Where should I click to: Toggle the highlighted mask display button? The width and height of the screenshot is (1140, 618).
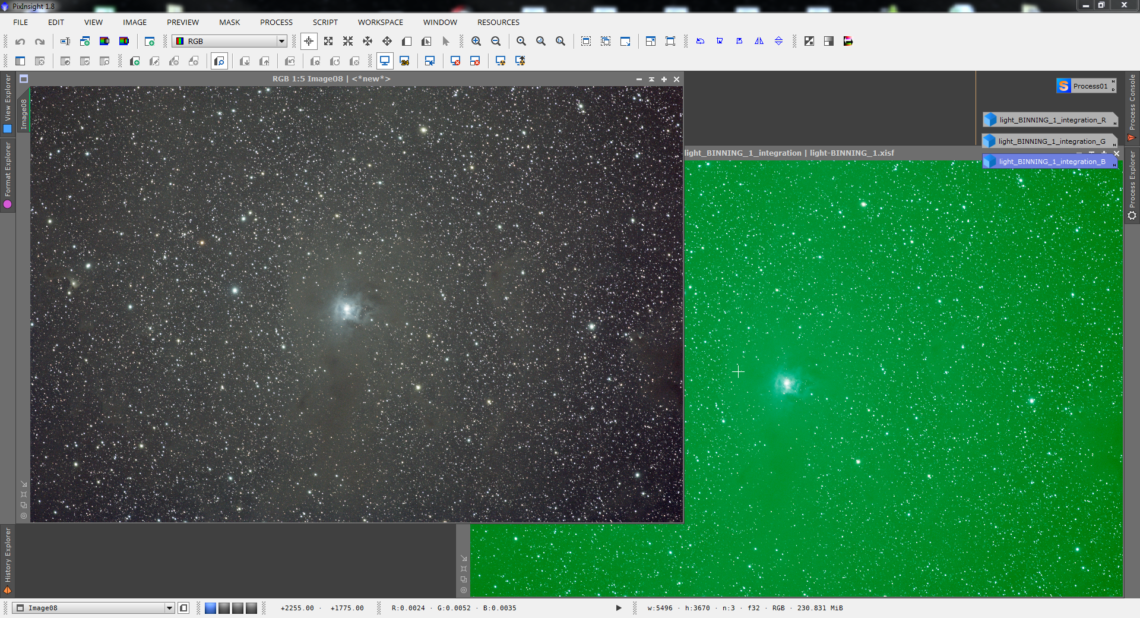pyautogui.click(x=404, y=60)
